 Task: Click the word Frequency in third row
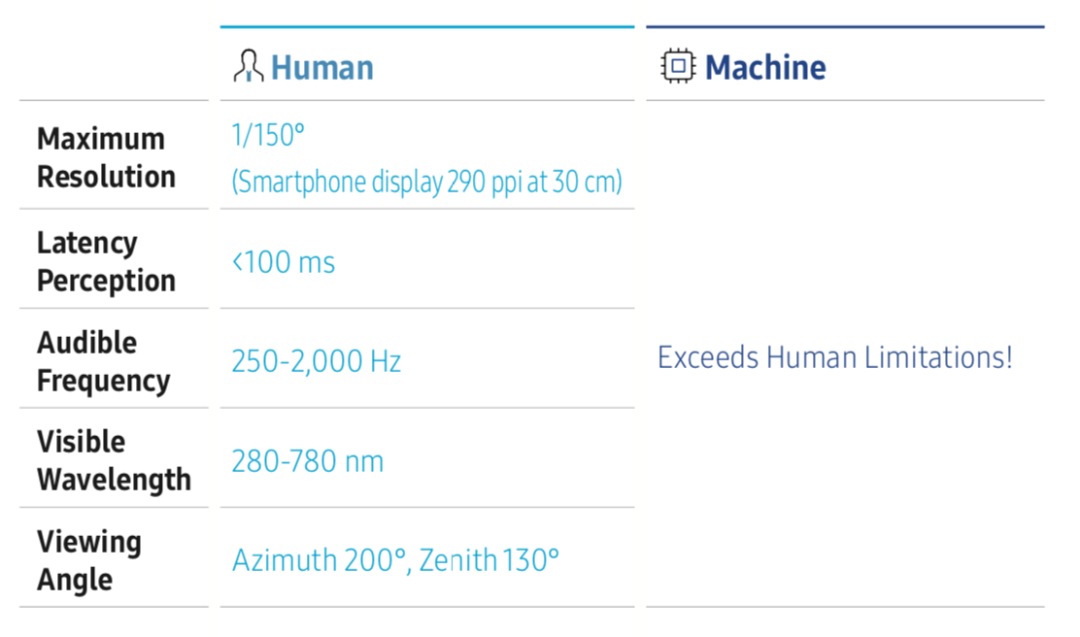point(103,382)
